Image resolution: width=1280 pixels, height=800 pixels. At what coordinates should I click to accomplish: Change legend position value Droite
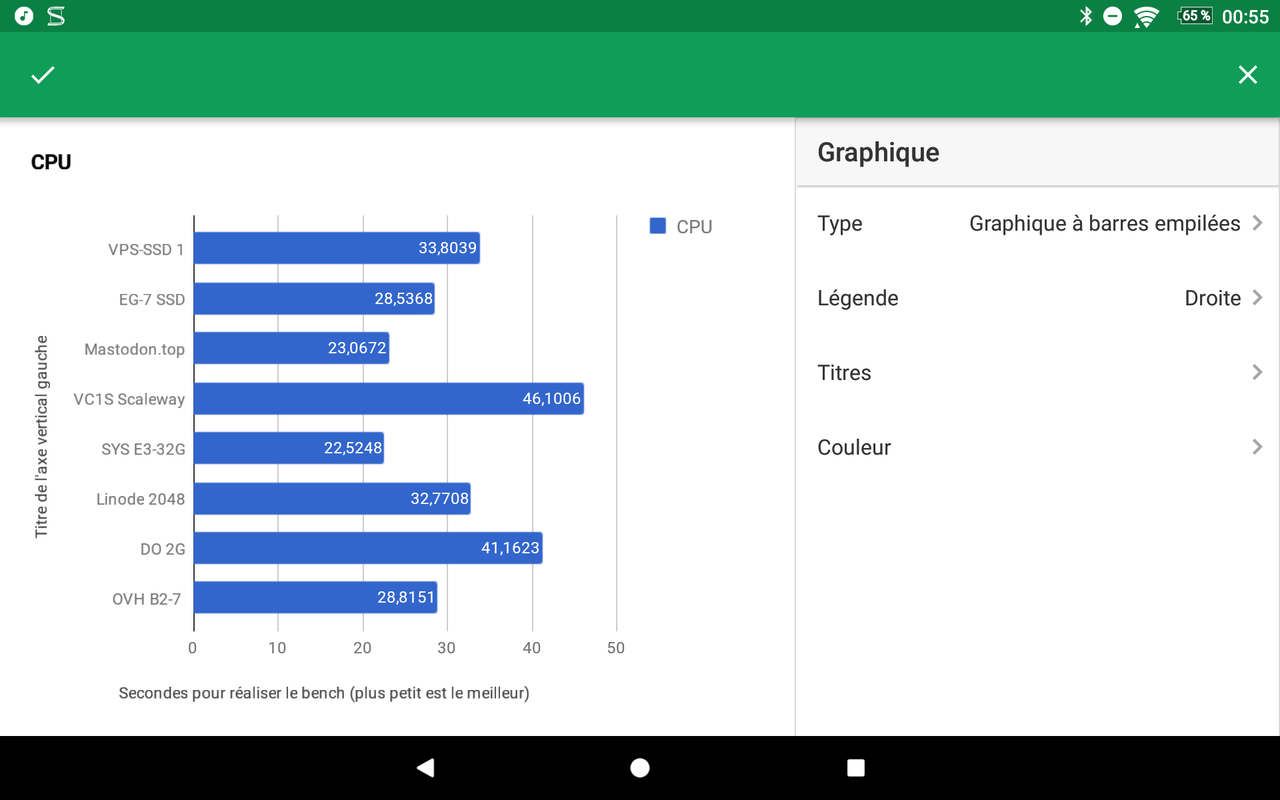[x=1212, y=298]
